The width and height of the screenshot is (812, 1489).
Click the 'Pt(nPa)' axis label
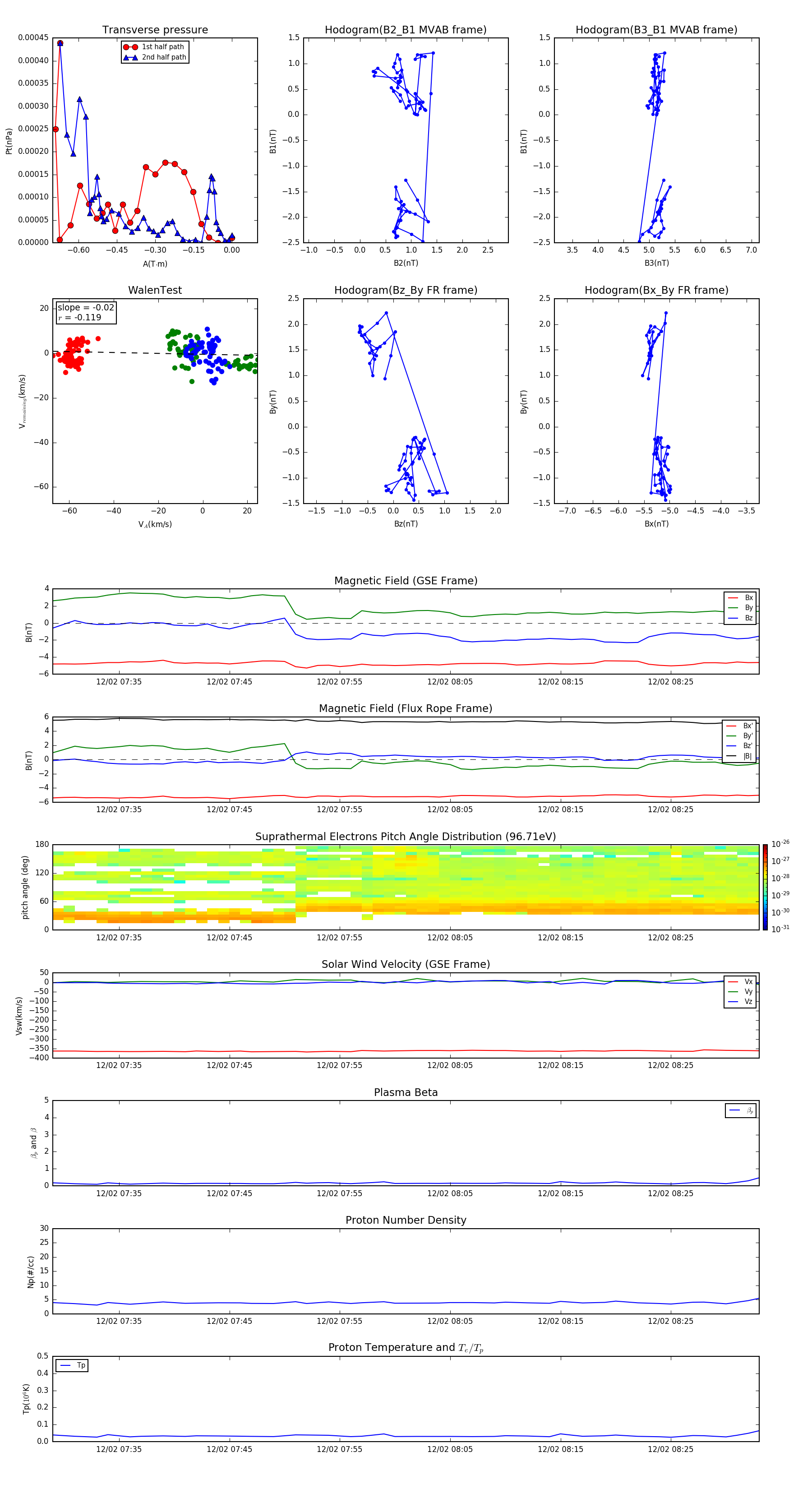tap(9, 141)
